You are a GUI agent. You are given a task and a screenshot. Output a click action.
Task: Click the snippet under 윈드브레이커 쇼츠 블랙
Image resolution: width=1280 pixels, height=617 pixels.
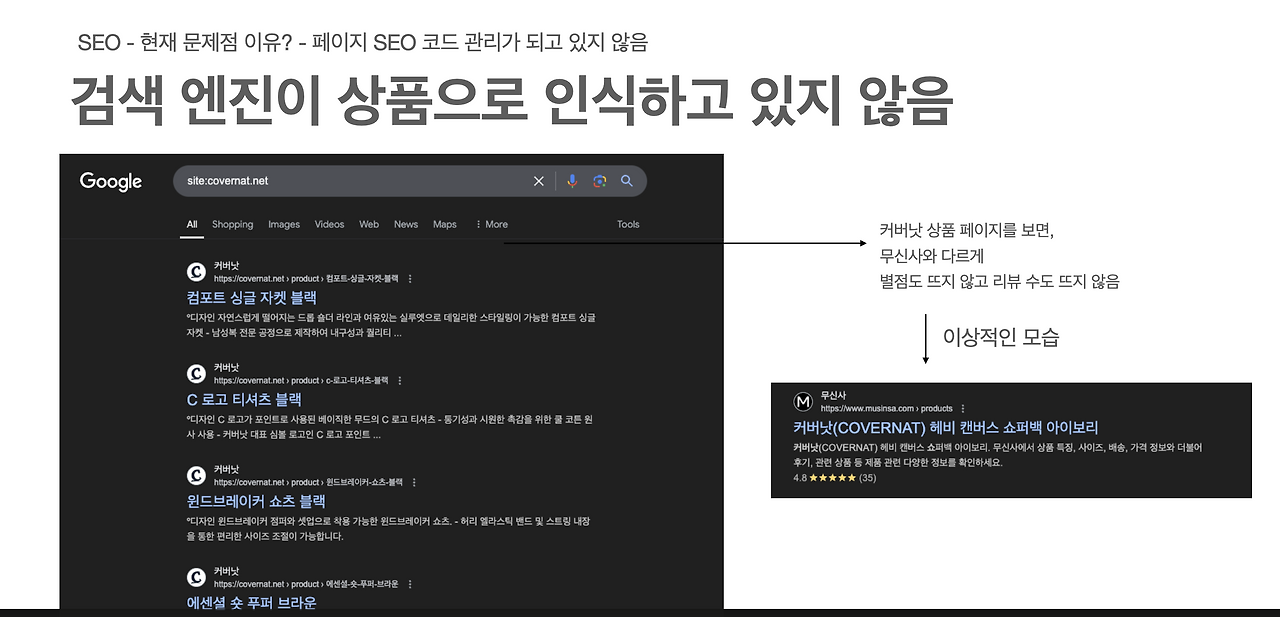click(391, 528)
